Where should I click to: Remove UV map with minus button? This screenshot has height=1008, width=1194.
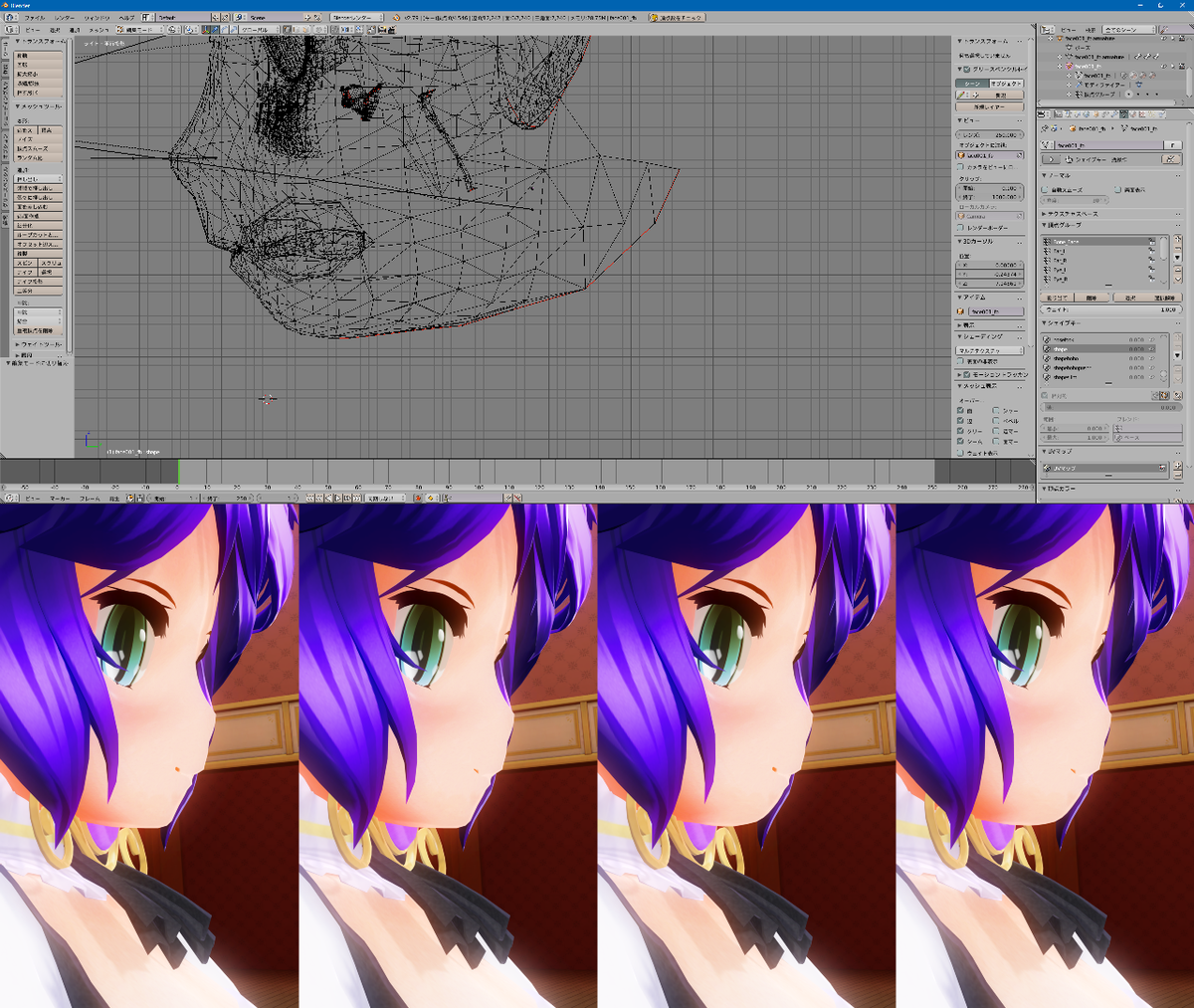coord(1178,475)
